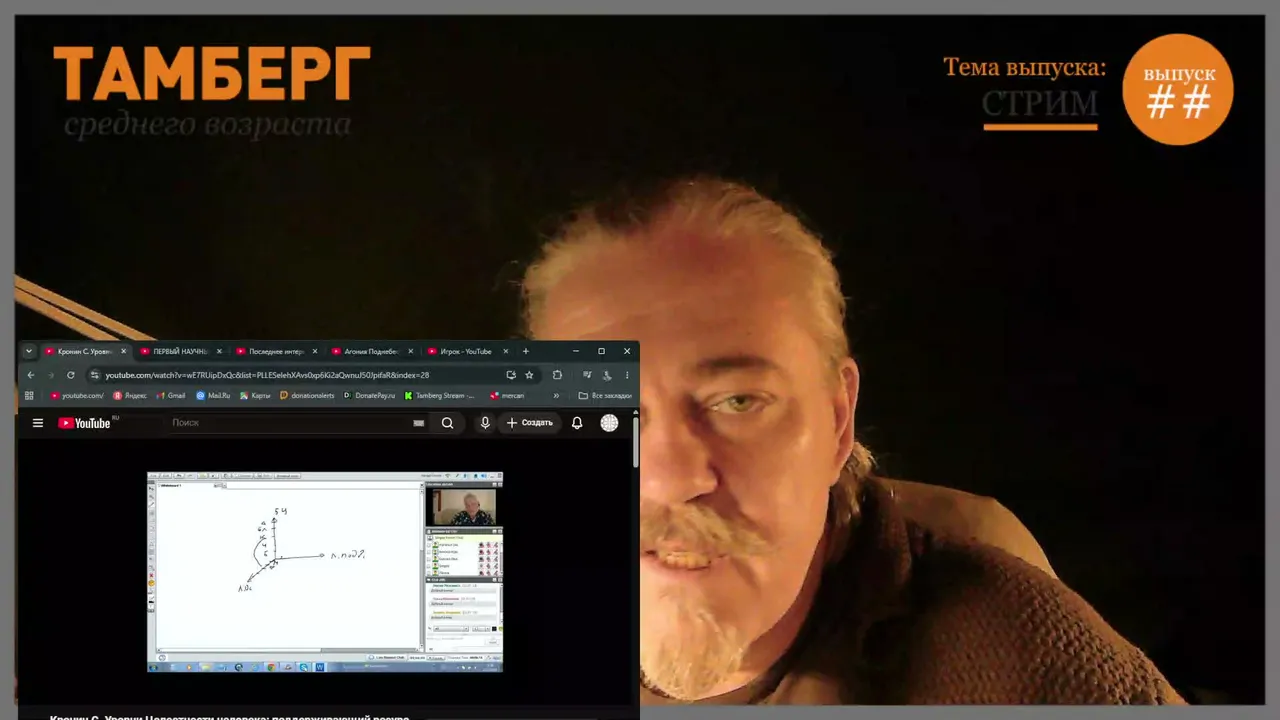Open the YouTube account avatar menu
The width and height of the screenshot is (1280, 720).
pos(609,423)
